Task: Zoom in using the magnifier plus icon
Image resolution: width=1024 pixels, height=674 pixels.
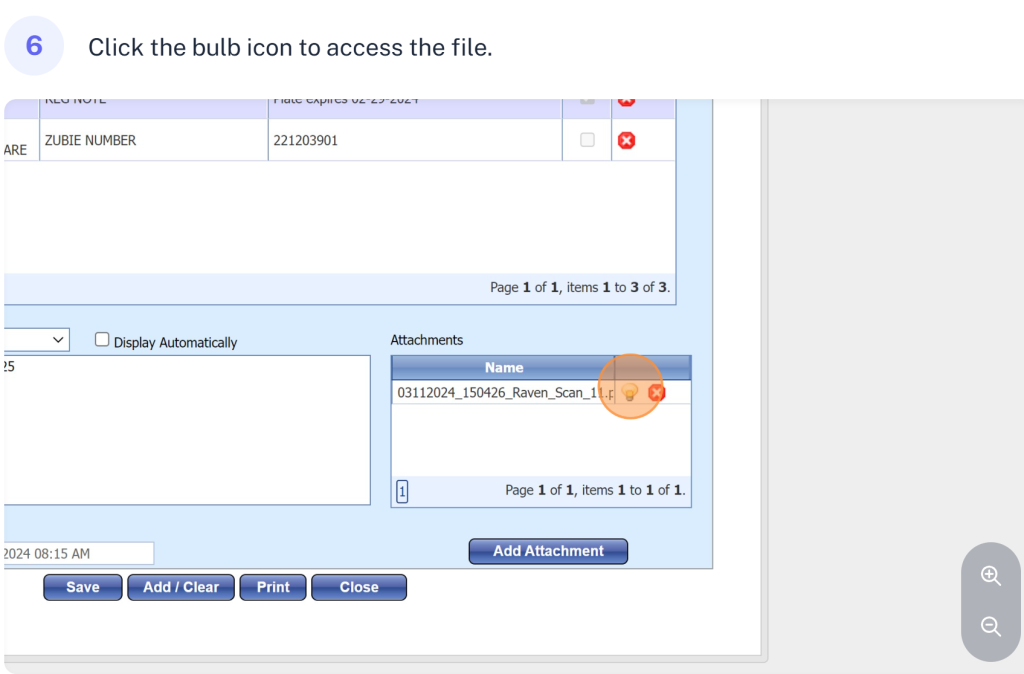Action: point(991,575)
